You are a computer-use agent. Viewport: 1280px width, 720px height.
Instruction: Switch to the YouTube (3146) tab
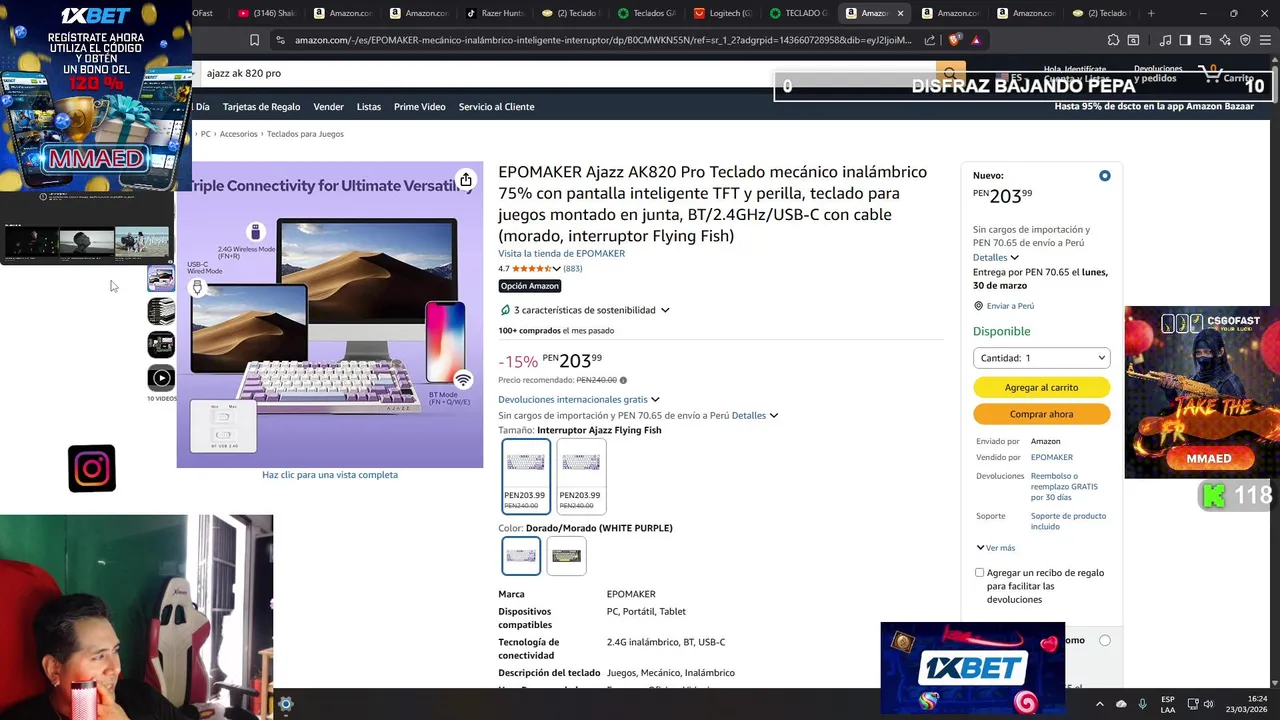pos(266,13)
